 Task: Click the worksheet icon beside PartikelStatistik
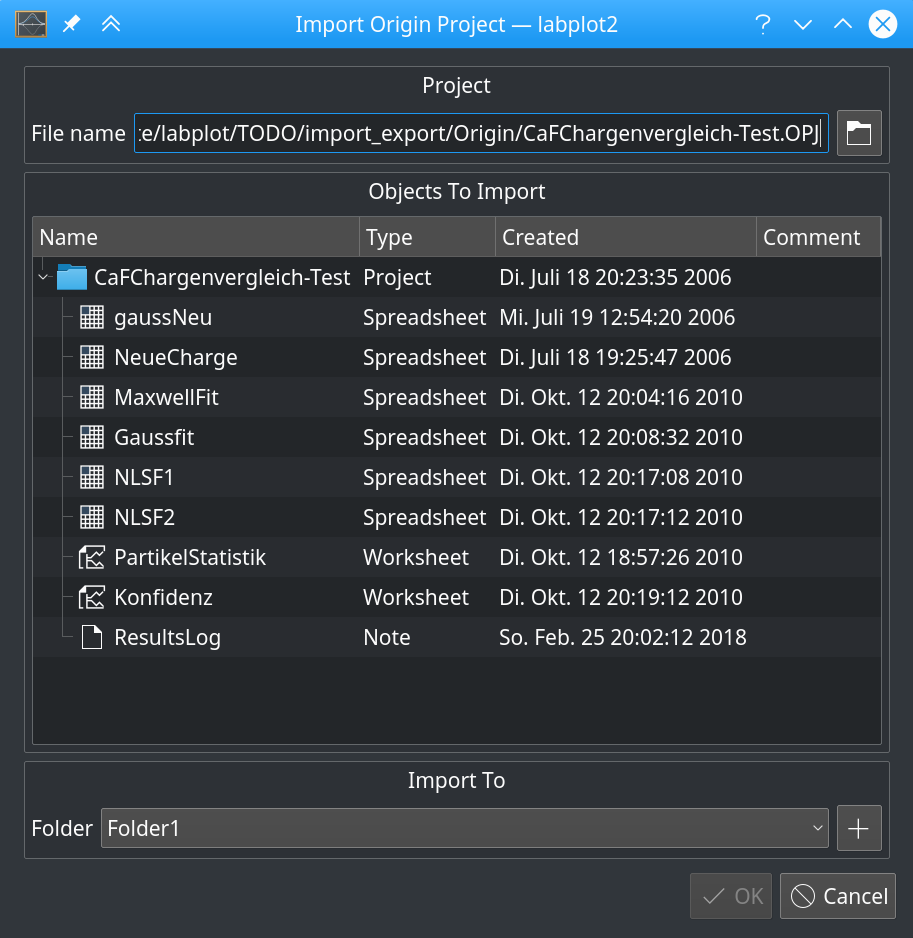pos(91,557)
